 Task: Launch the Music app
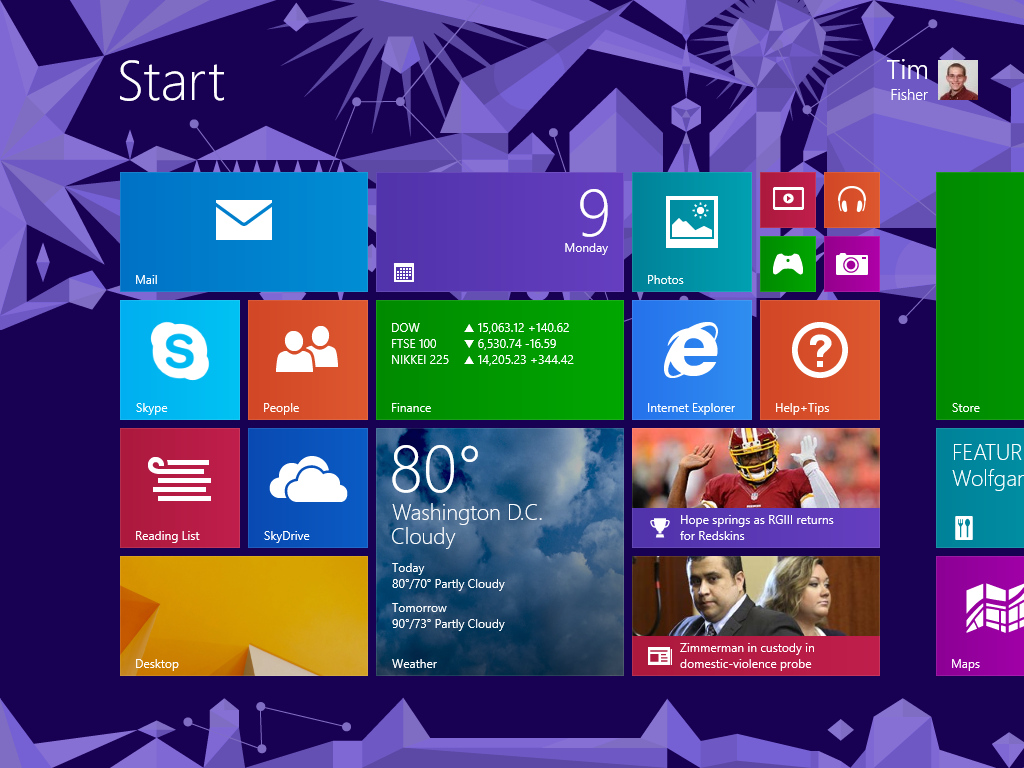tap(851, 200)
